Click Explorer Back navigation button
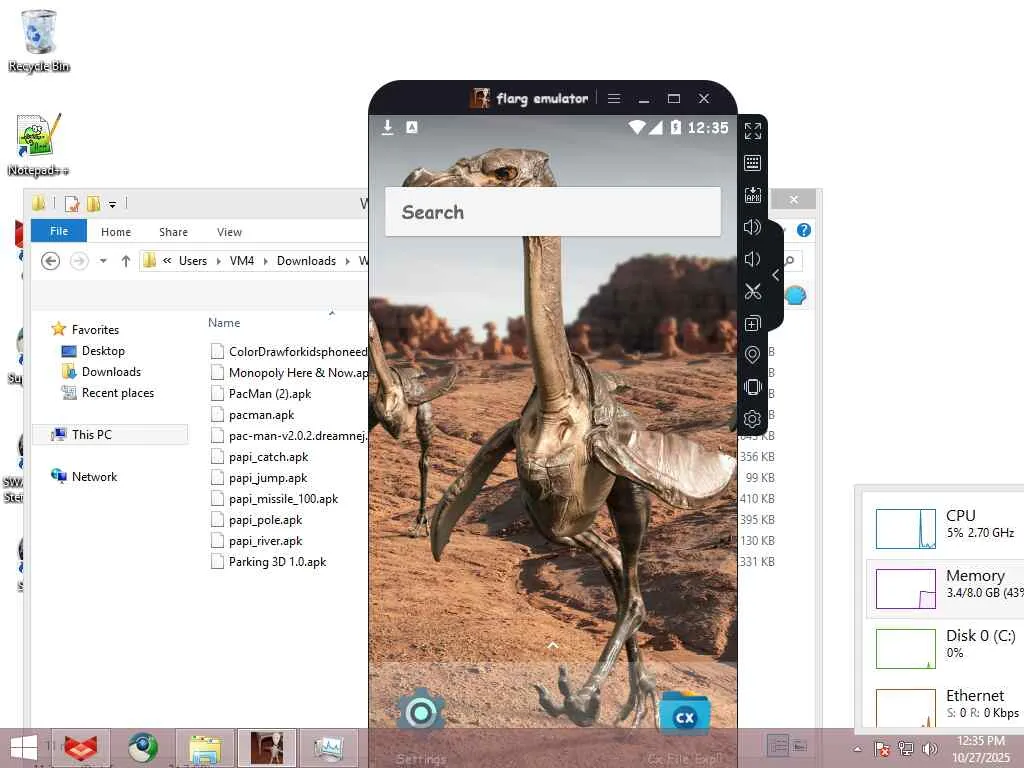Image resolution: width=1024 pixels, height=768 pixels. tap(50, 261)
